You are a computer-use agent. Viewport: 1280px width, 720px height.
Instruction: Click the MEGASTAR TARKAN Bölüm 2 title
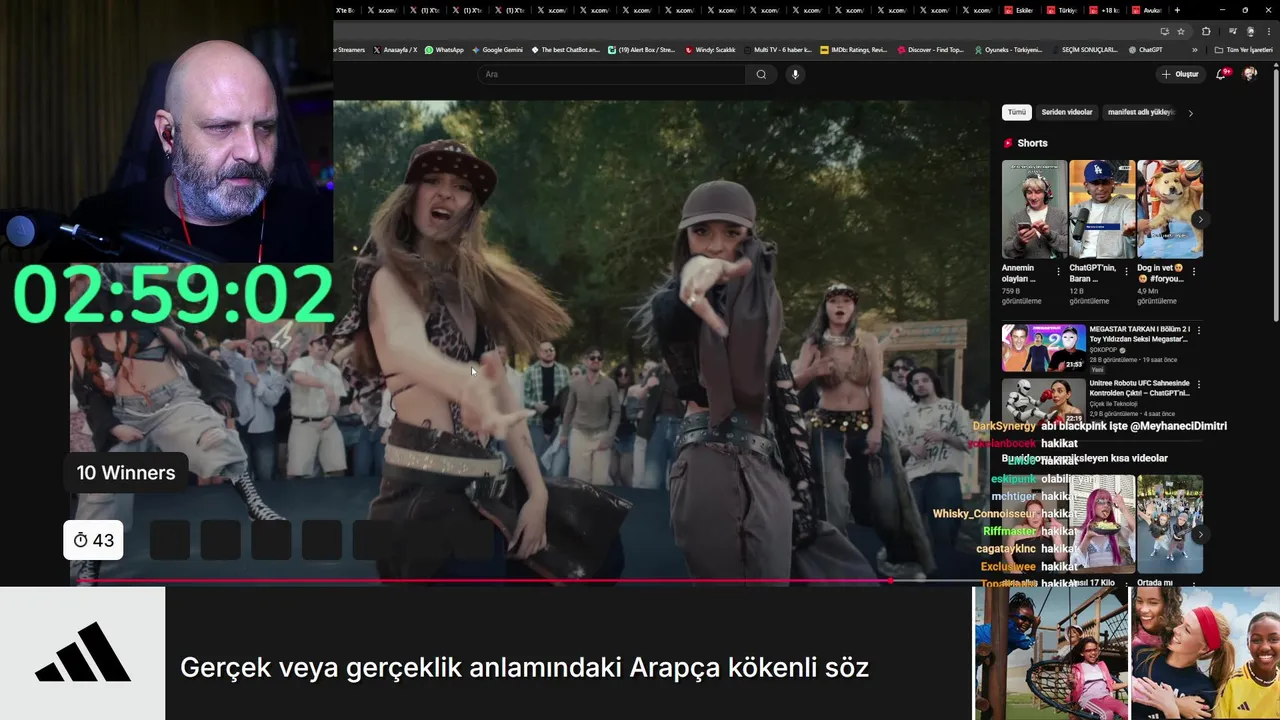click(x=1139, y=334)
